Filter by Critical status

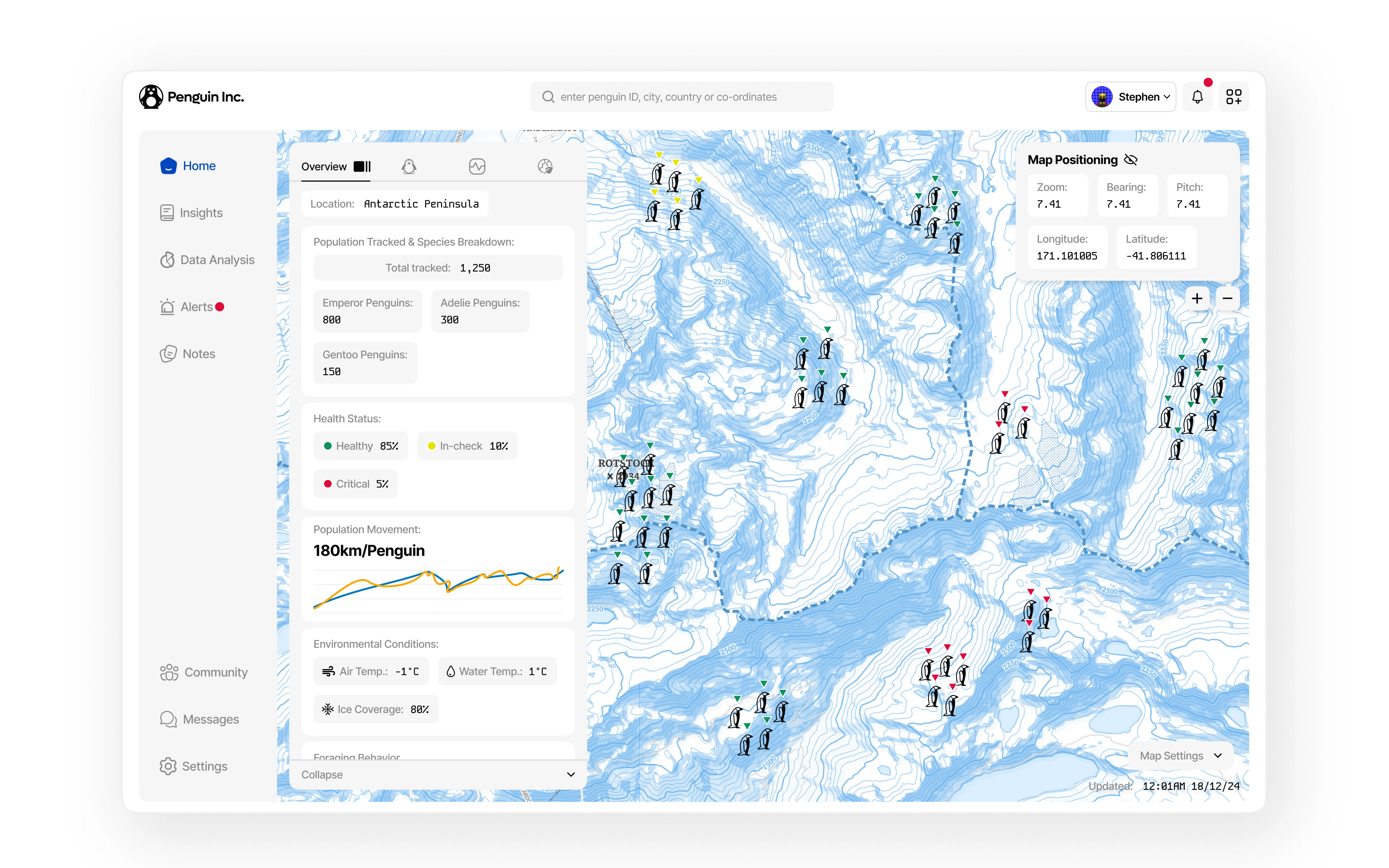(355, 484)
